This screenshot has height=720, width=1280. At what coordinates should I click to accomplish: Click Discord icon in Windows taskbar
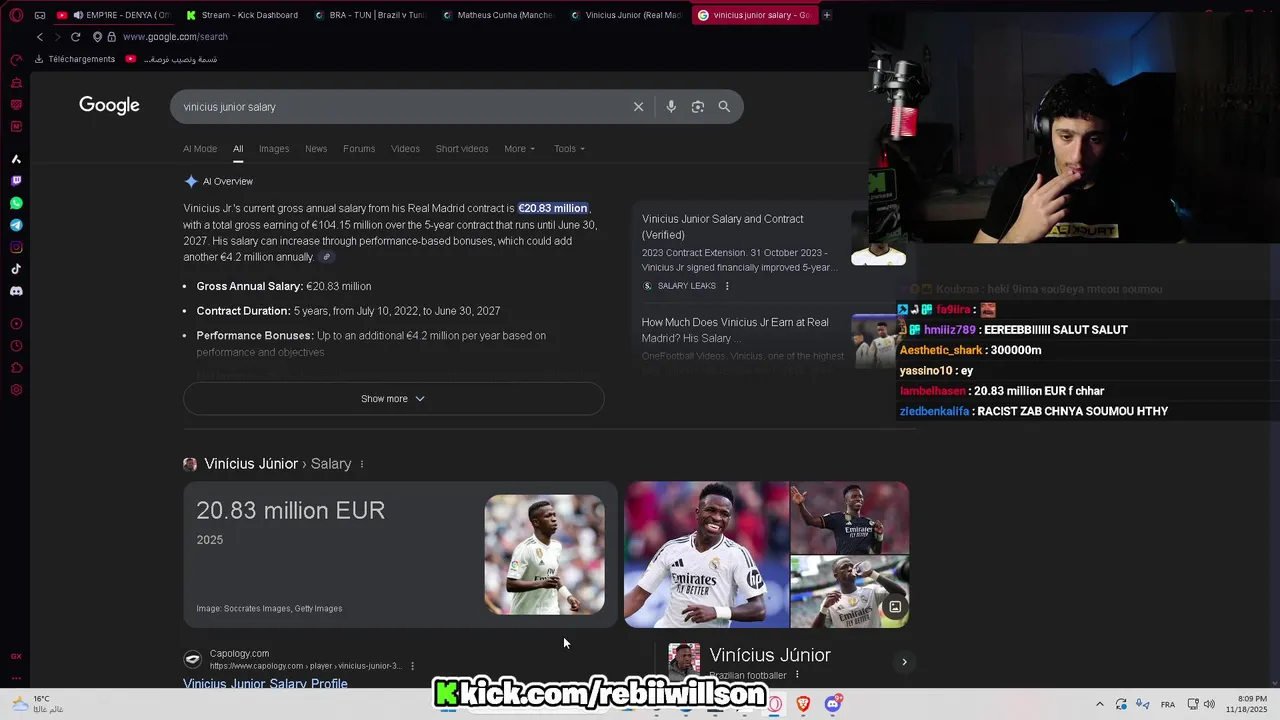click(x=832, y=704)
